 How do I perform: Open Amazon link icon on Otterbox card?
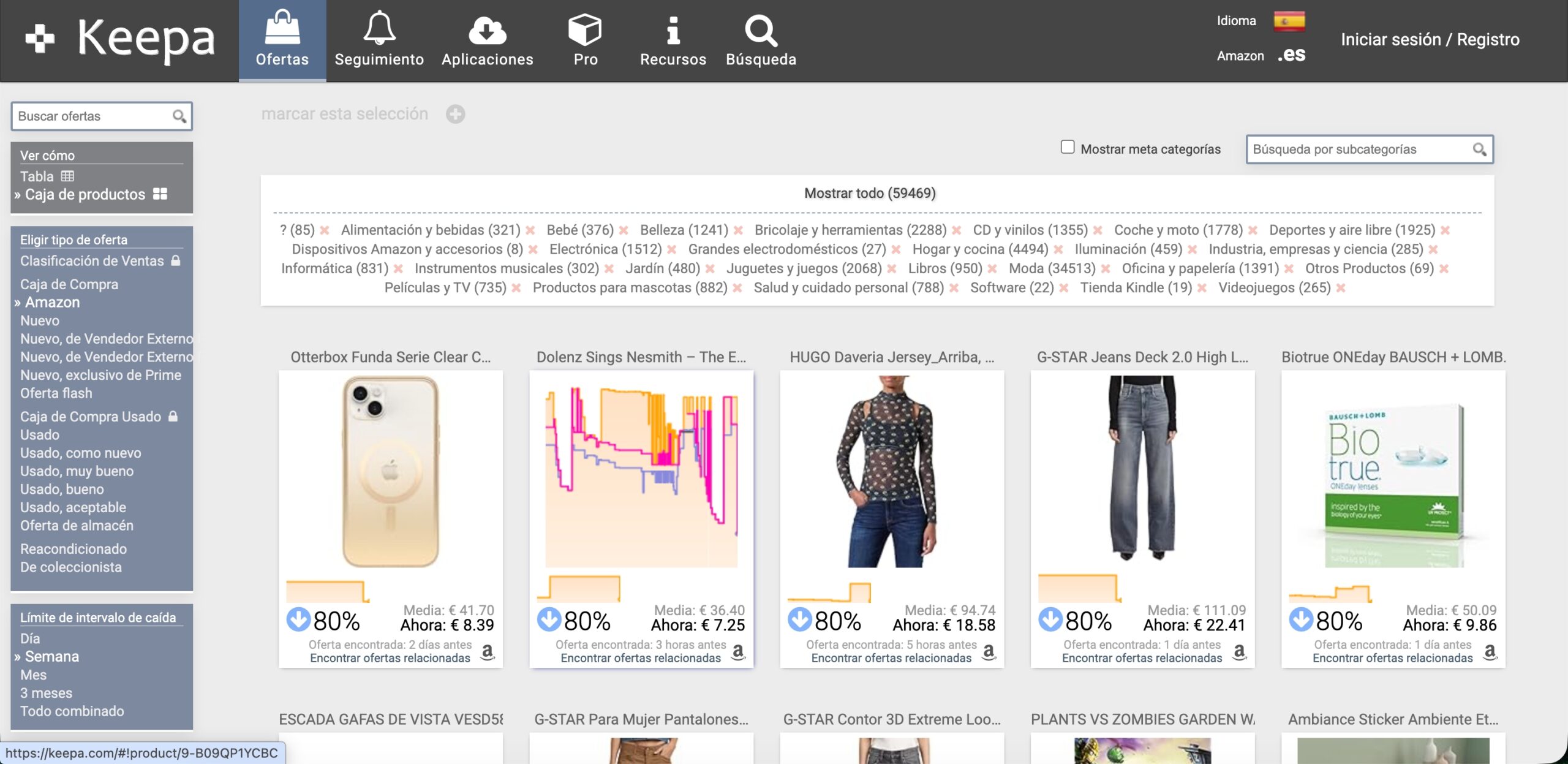(x=488, y=651)
